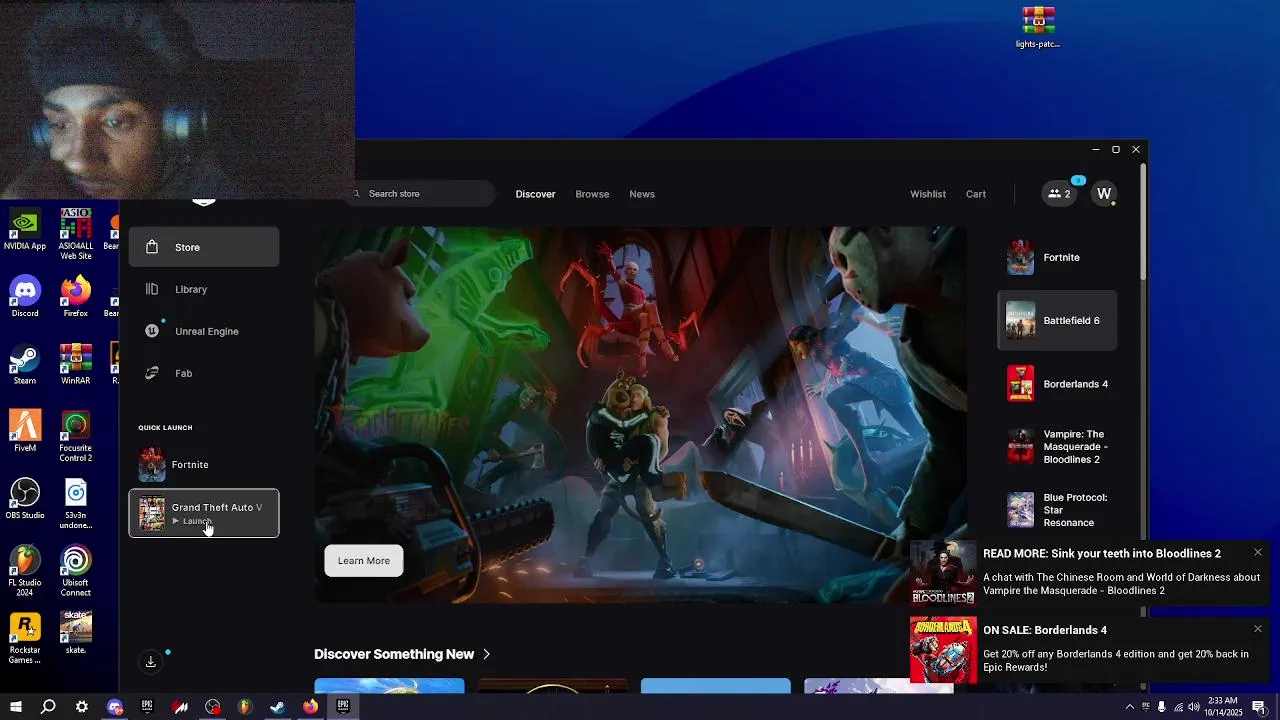Open Firefox from the taskbar
Screen dimensions: 1280x720
click(x=311, y=707)
